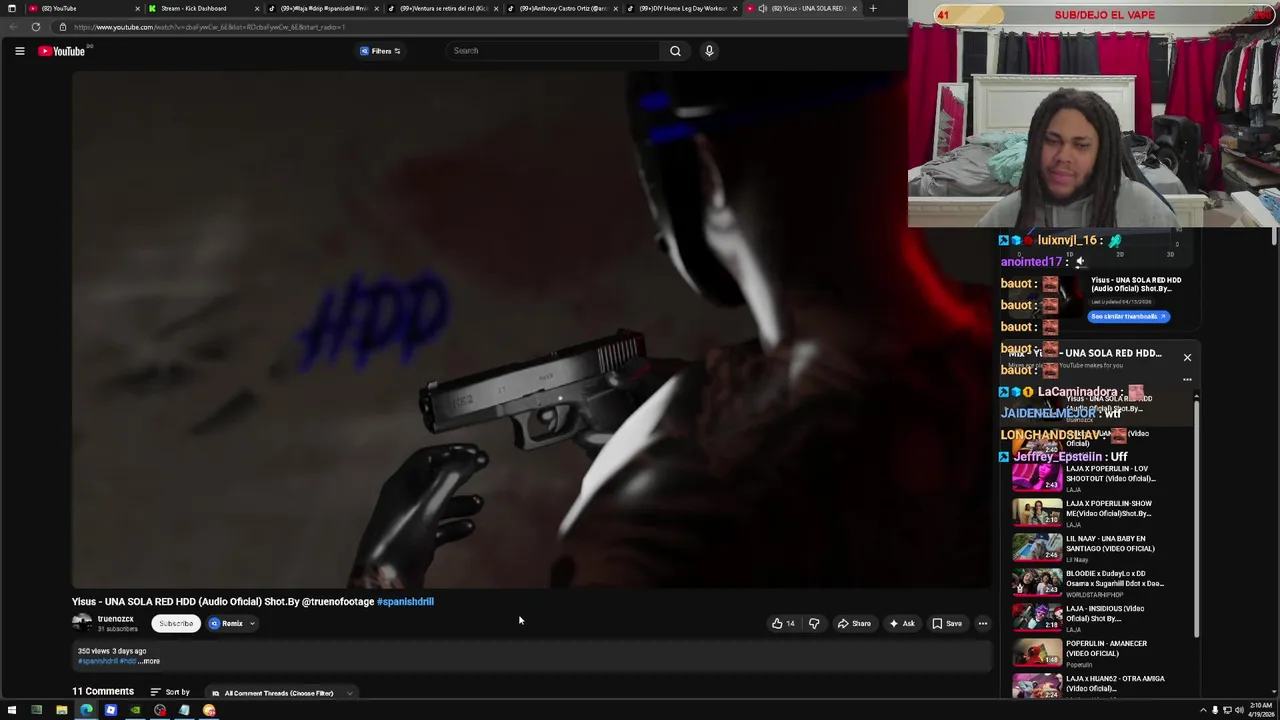Open the Remix dropdown
Viewport: 1280px width, 720px height.
pyautogui.click(x=231, y=624)
